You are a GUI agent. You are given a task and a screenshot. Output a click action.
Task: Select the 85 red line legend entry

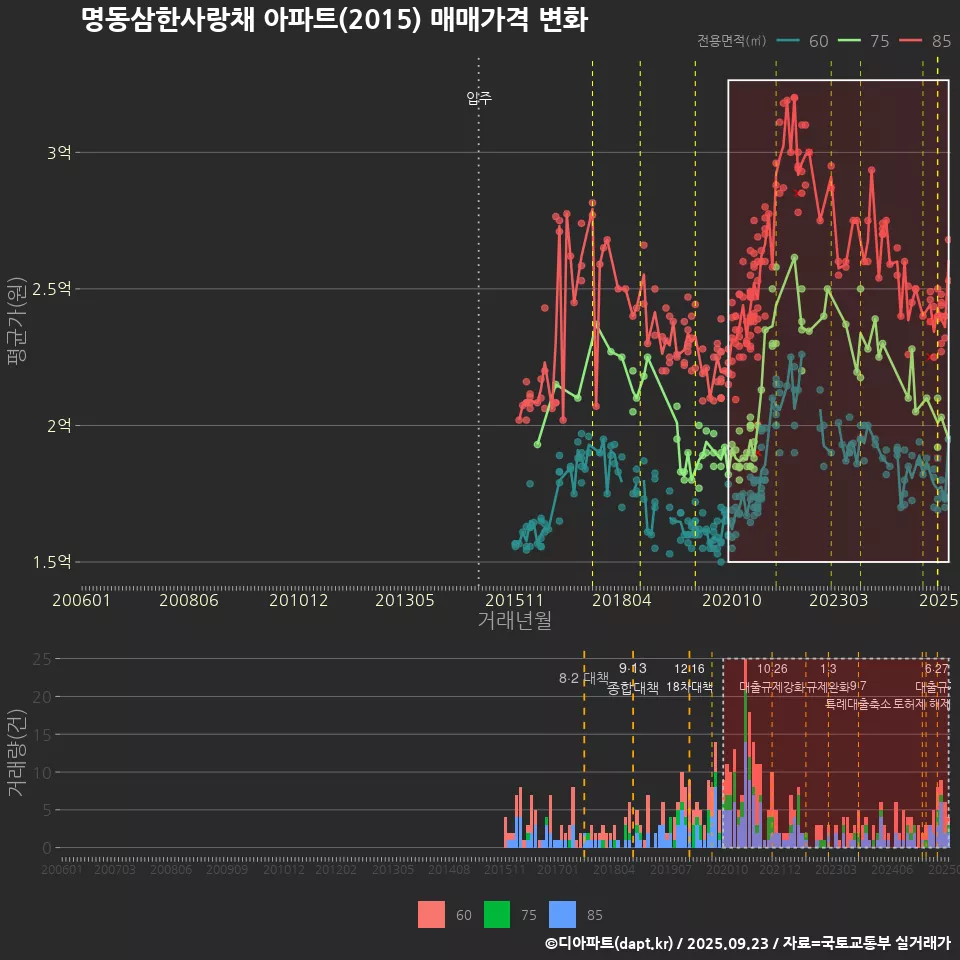coord(925,41)
